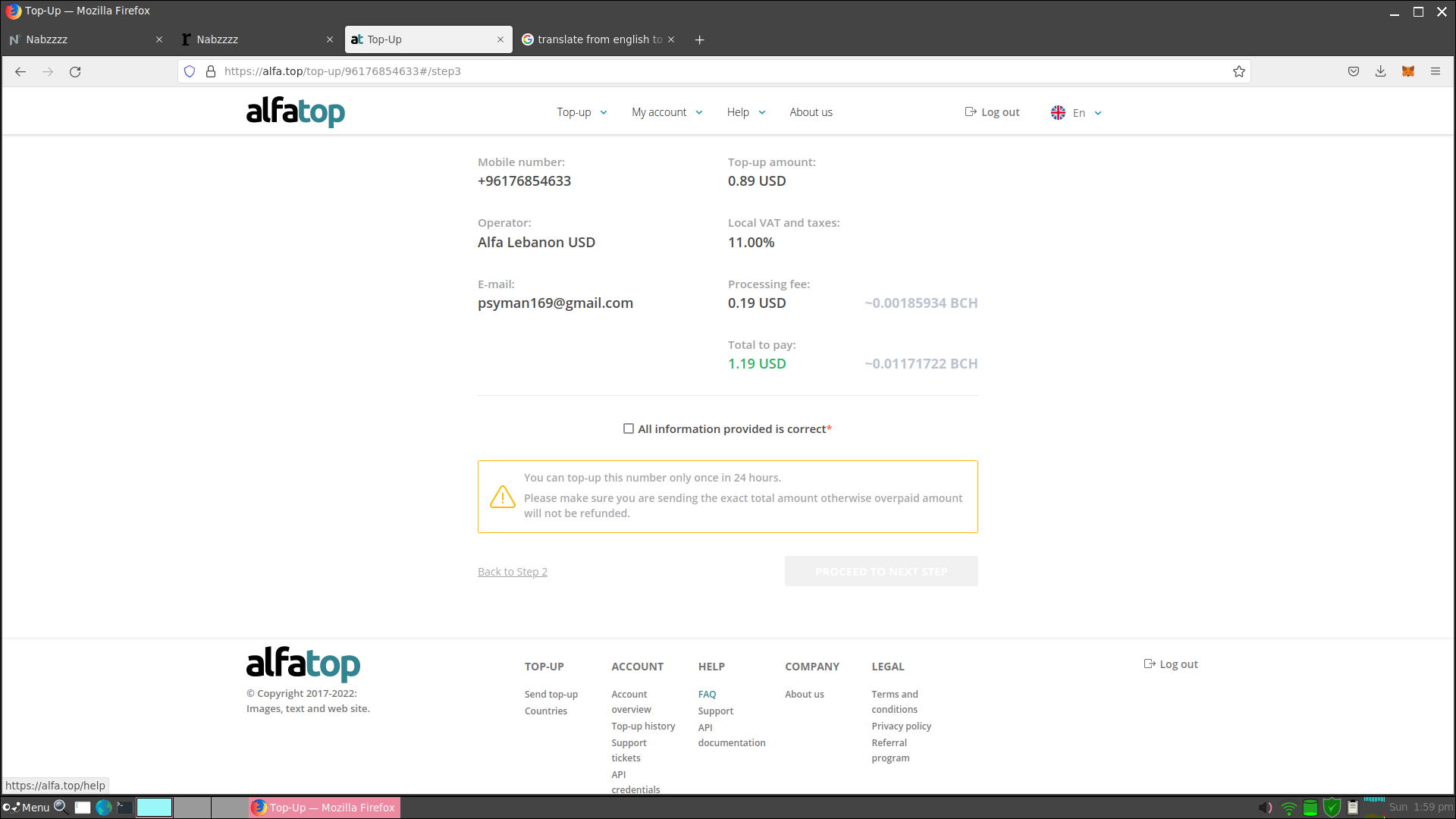The width and height of the screenshot is (1456, 819).
Task: Open the Privacy policy link
Action: tap(902, 726)
